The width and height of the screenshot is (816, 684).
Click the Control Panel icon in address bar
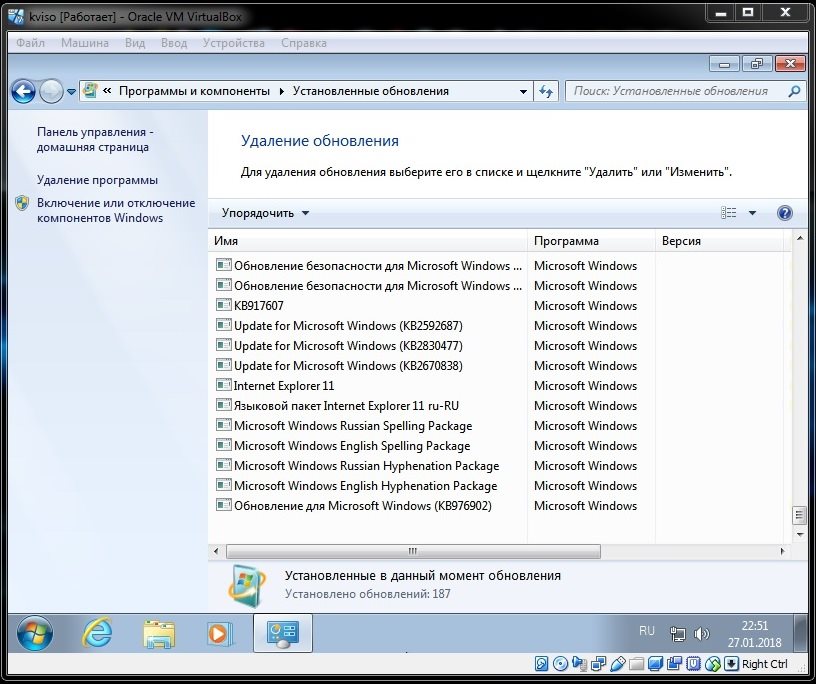pyautogui.click(x=90, y=91)
